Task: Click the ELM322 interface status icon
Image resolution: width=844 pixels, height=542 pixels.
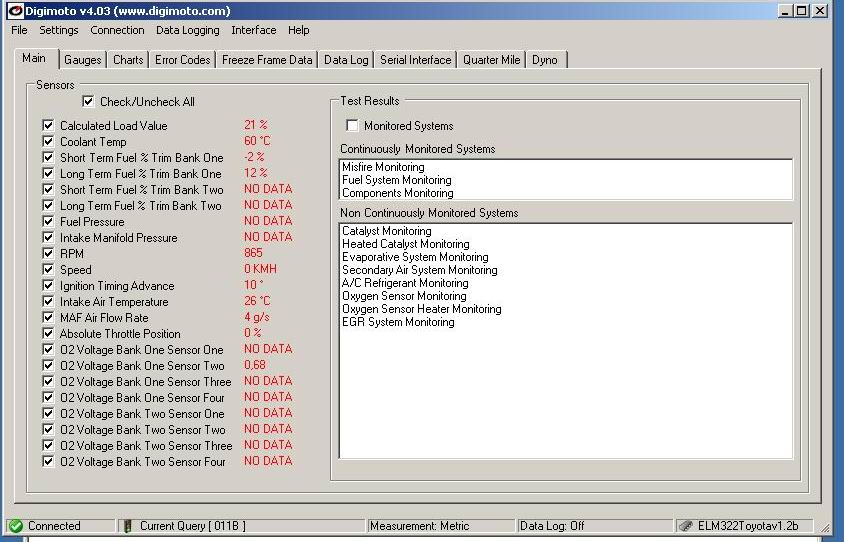Action: coord(685,526)
